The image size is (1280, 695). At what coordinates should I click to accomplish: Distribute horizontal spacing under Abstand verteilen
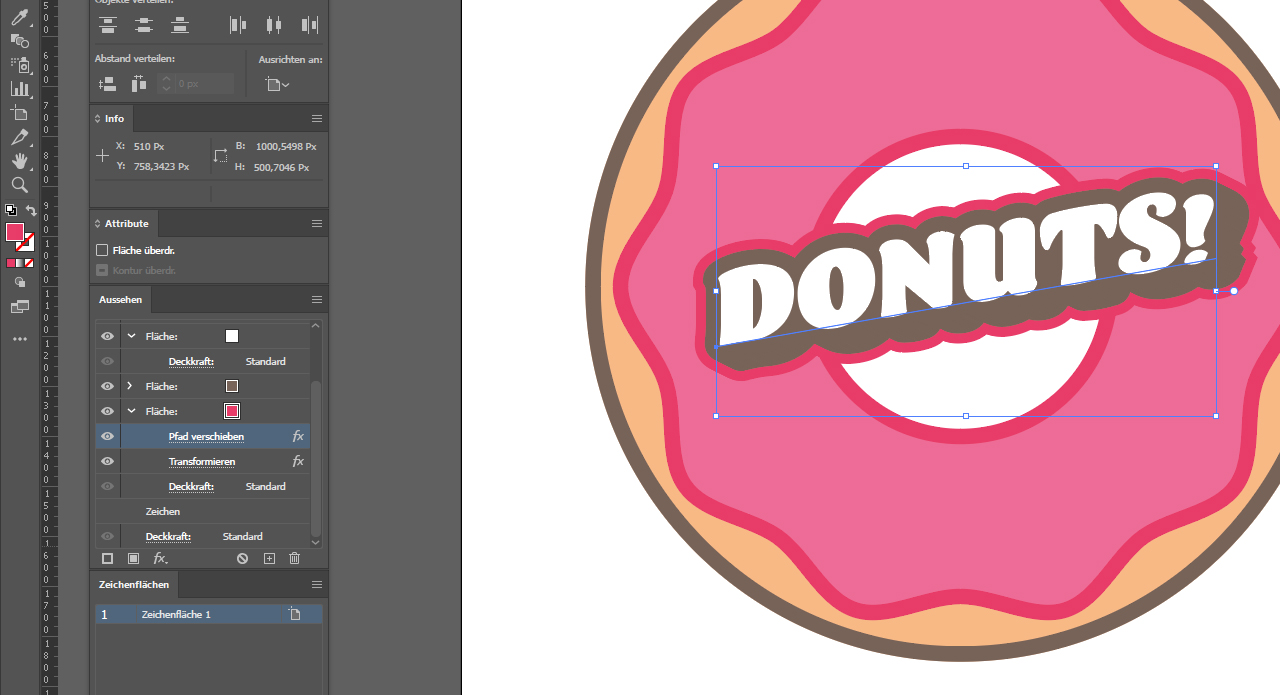tap(139, 84)
